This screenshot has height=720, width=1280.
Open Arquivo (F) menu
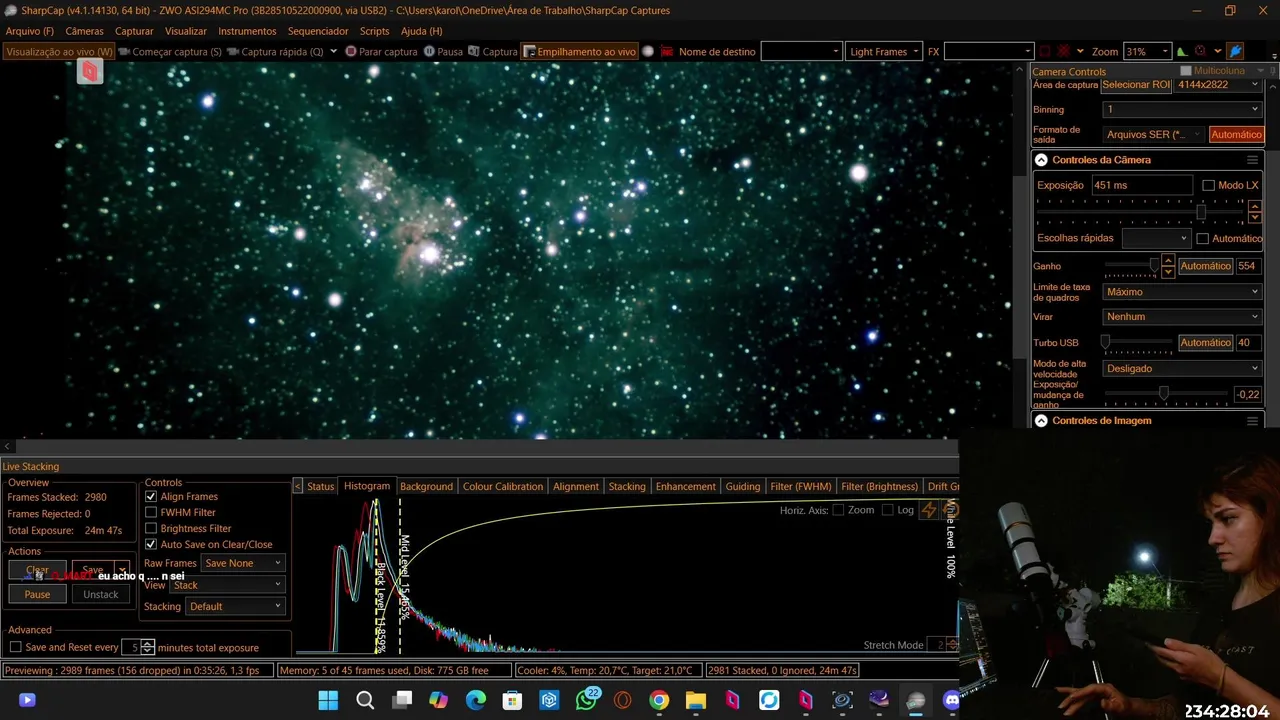[30, 31]
